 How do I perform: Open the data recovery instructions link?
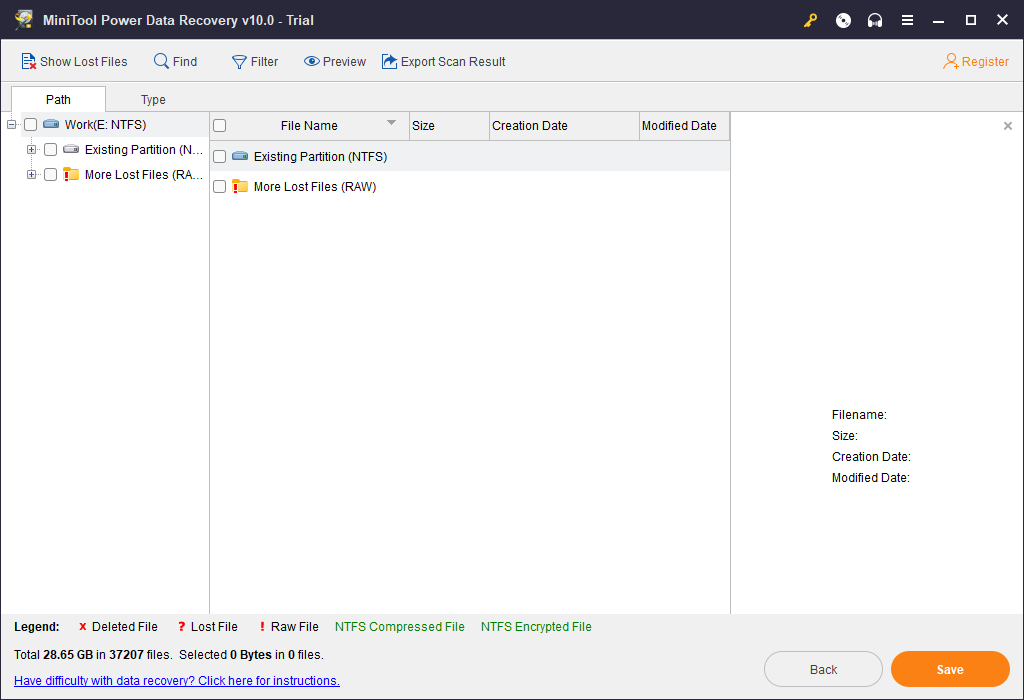click(177, 680)
